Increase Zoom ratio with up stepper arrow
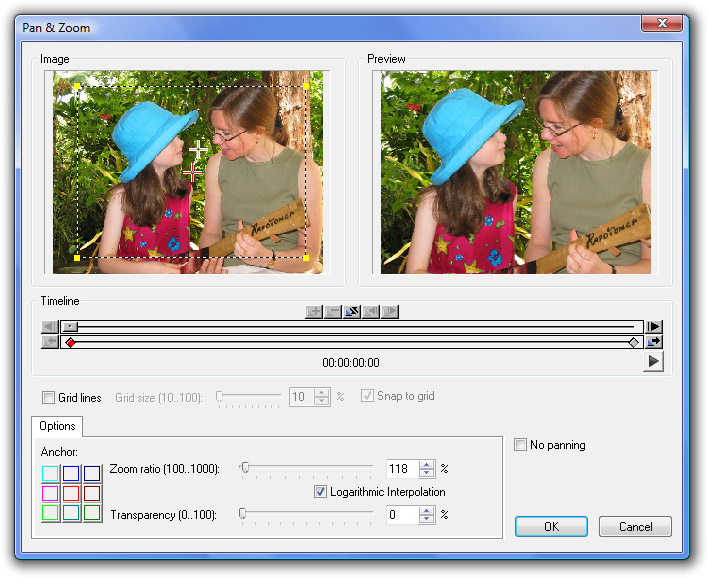The height and width of the screenshot is (578, 708). 427,464
